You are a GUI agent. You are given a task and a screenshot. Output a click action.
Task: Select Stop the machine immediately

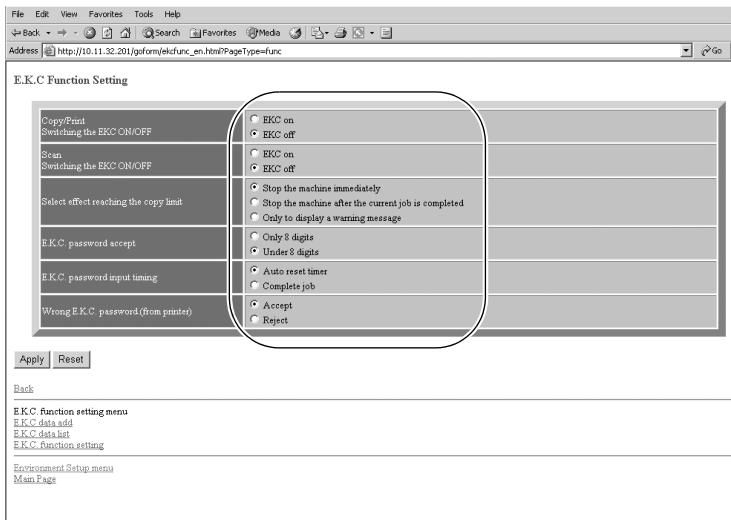[x=254, y=187]
